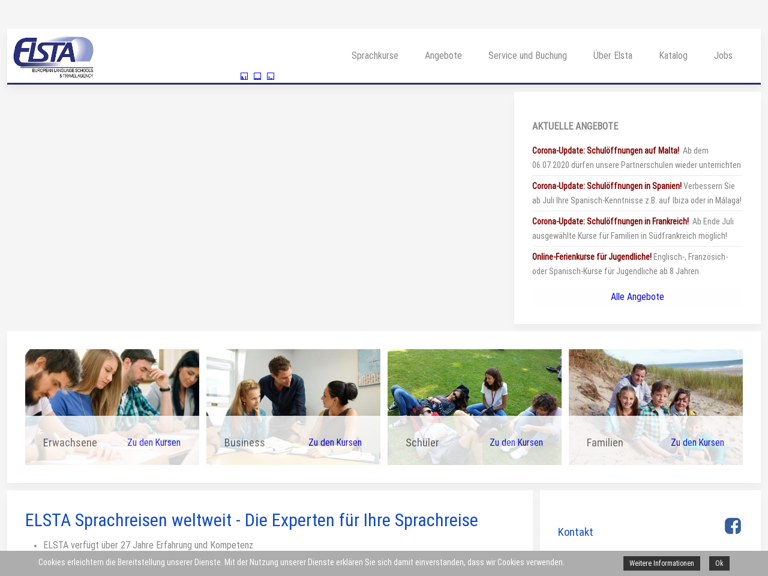Screen dimensions: 768x576
Task: Click the second small slider icon
Action: click(257, 76)
